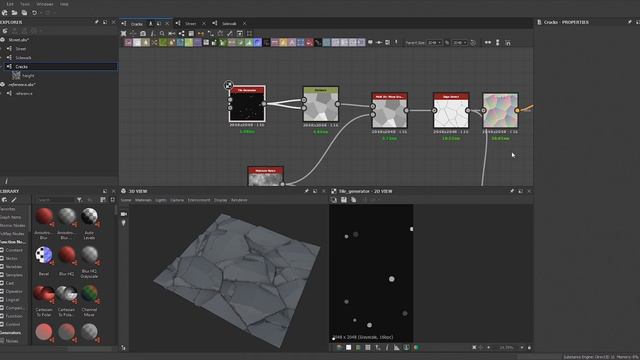Screen dimensions: 640x360
Task: Click the red SVG node icon in node bar
Action: tap(309, 42)
